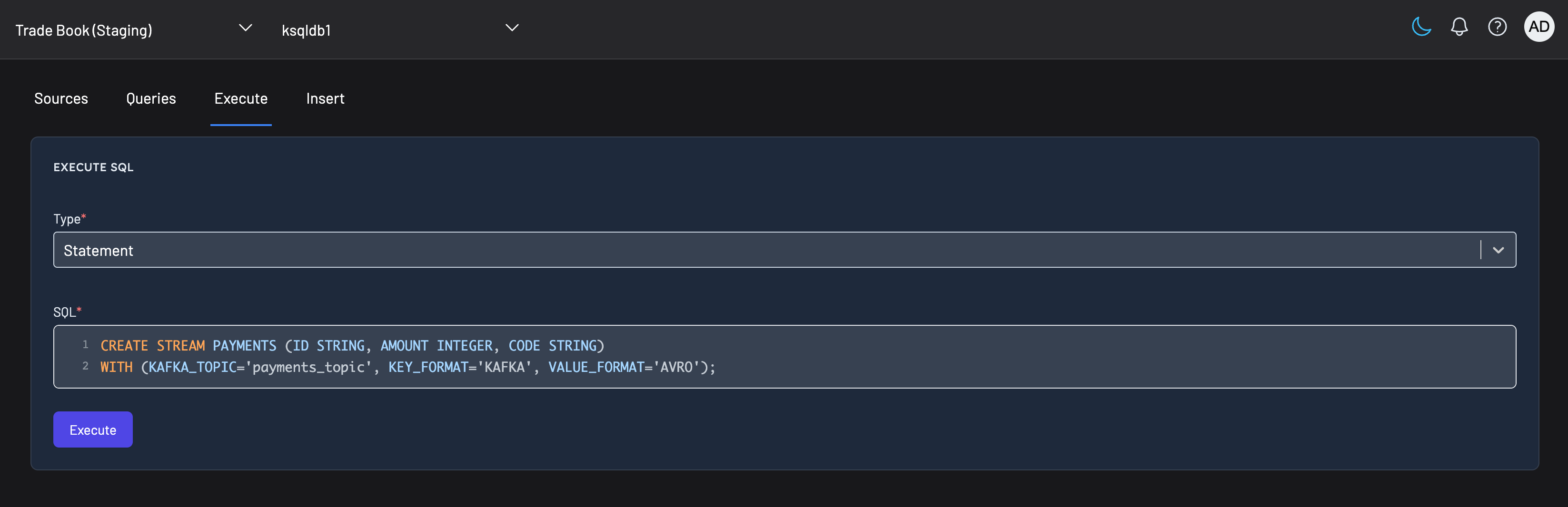Open notifications via the bell icon

(x=1459, y=27)
